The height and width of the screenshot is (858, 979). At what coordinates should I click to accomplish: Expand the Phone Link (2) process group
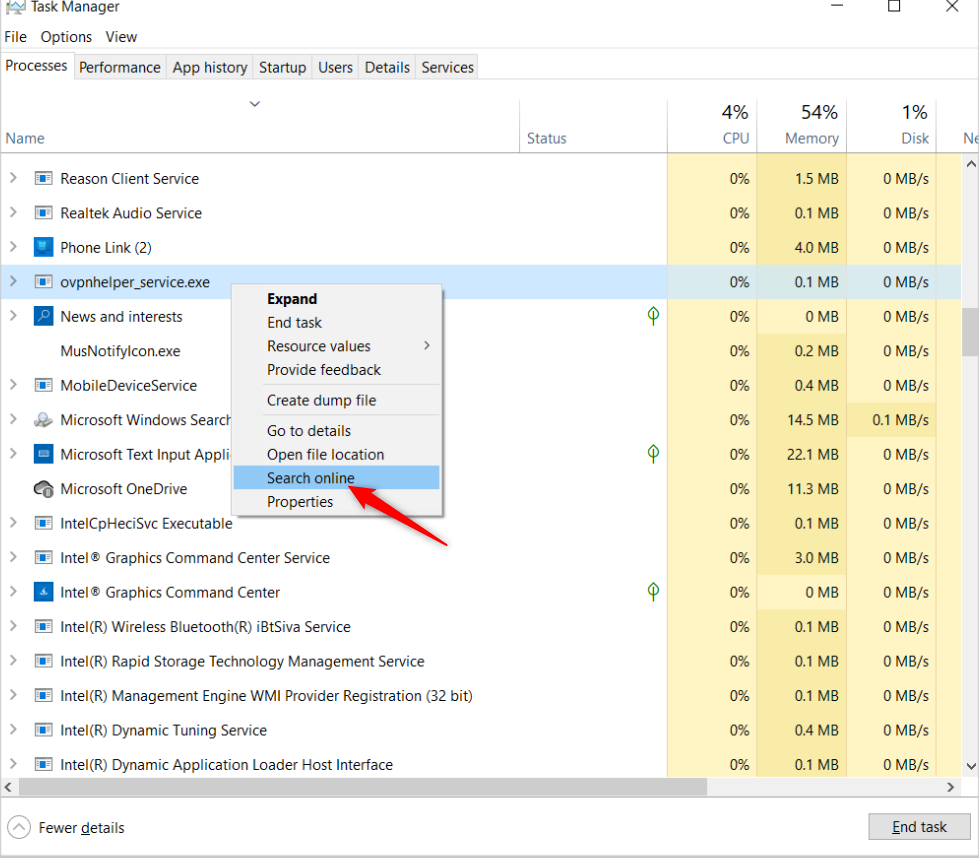point(13,247)
